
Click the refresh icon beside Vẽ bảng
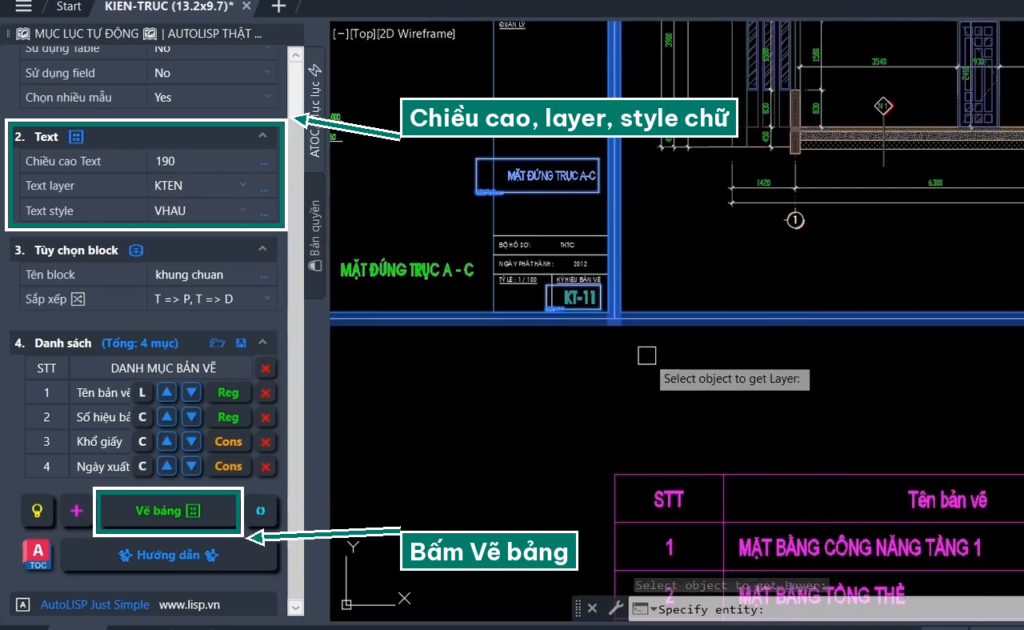click(x=261, y=511)
